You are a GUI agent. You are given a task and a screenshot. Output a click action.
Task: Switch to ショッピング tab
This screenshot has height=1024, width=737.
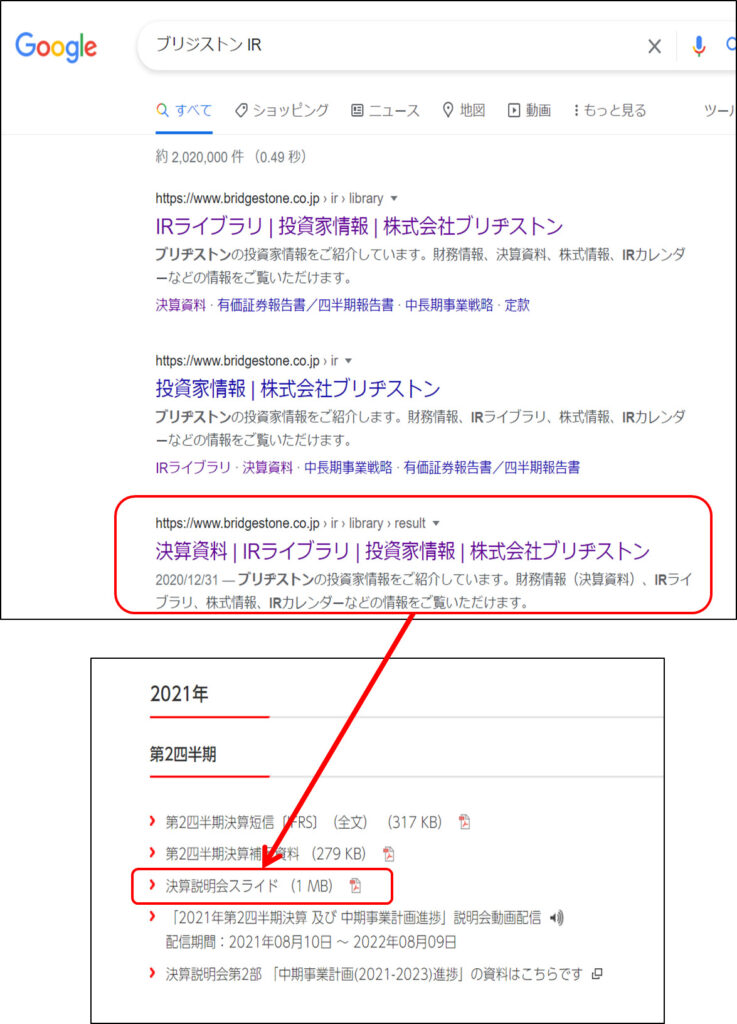coord(282,110)
